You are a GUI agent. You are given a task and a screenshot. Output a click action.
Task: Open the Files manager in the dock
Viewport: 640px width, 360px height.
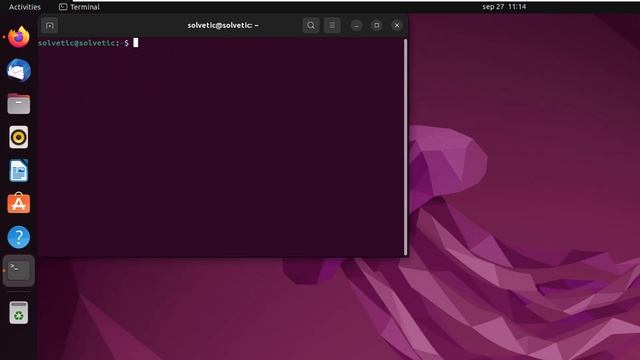pyautogui.click(x=19, y=104)
